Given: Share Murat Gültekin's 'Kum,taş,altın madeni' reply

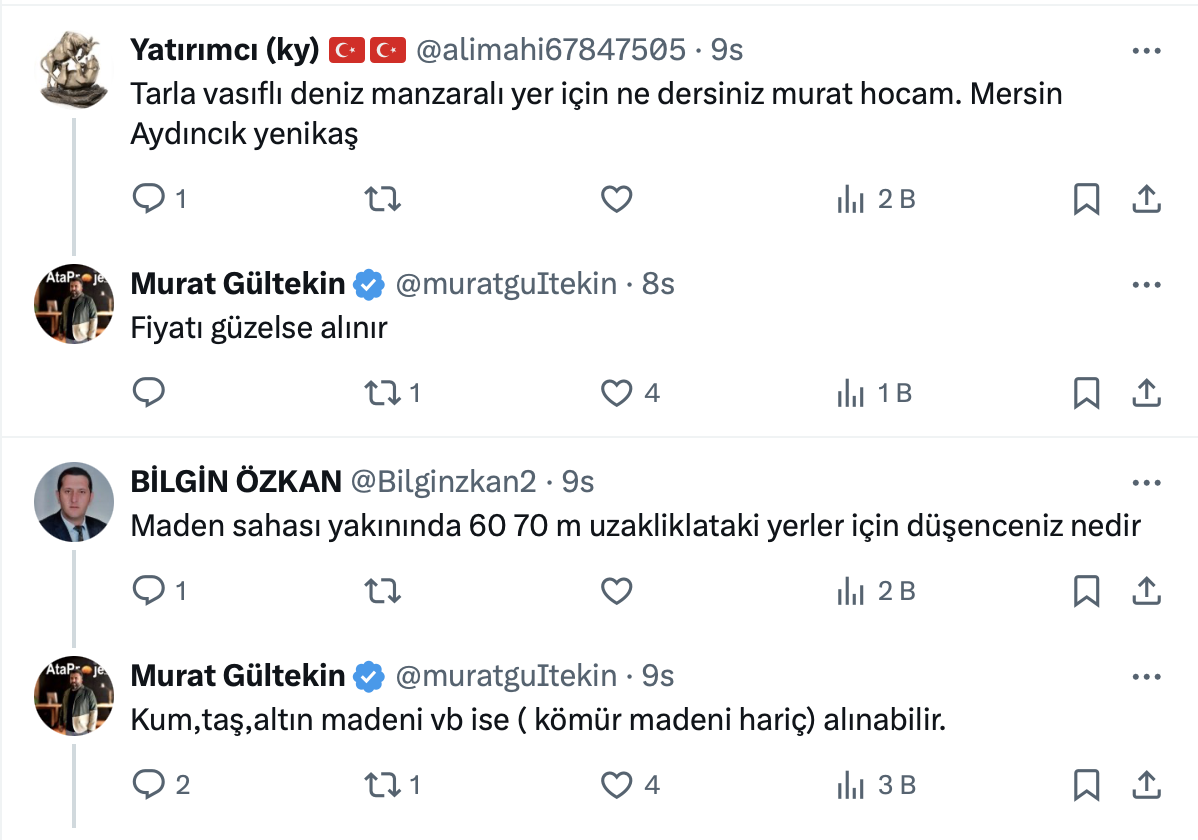Looking at the screenshot, I should coord(1145,785).
